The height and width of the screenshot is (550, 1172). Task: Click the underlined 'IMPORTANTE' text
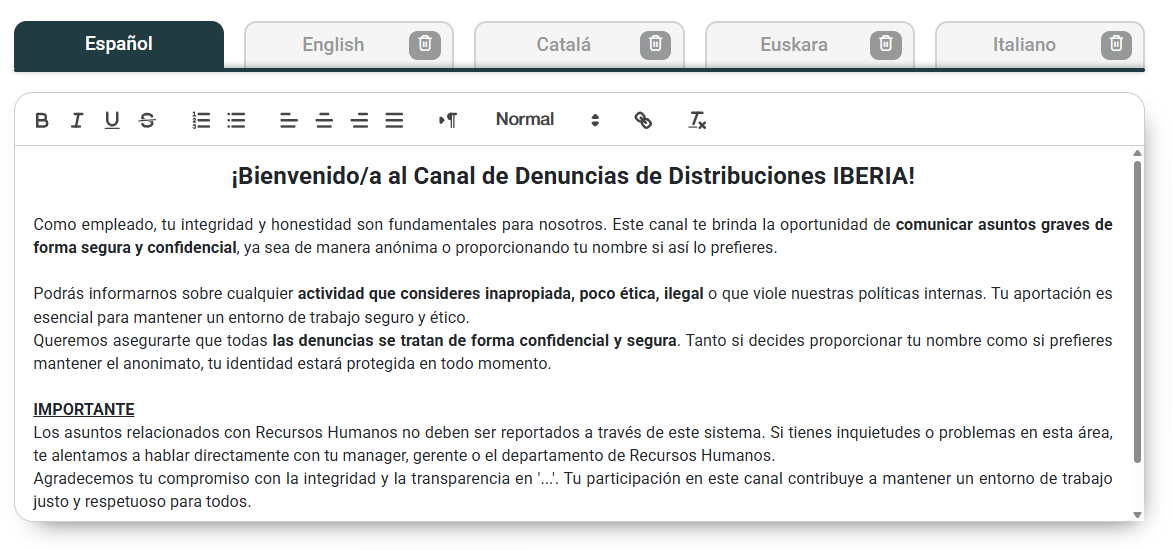click(84, 410)
